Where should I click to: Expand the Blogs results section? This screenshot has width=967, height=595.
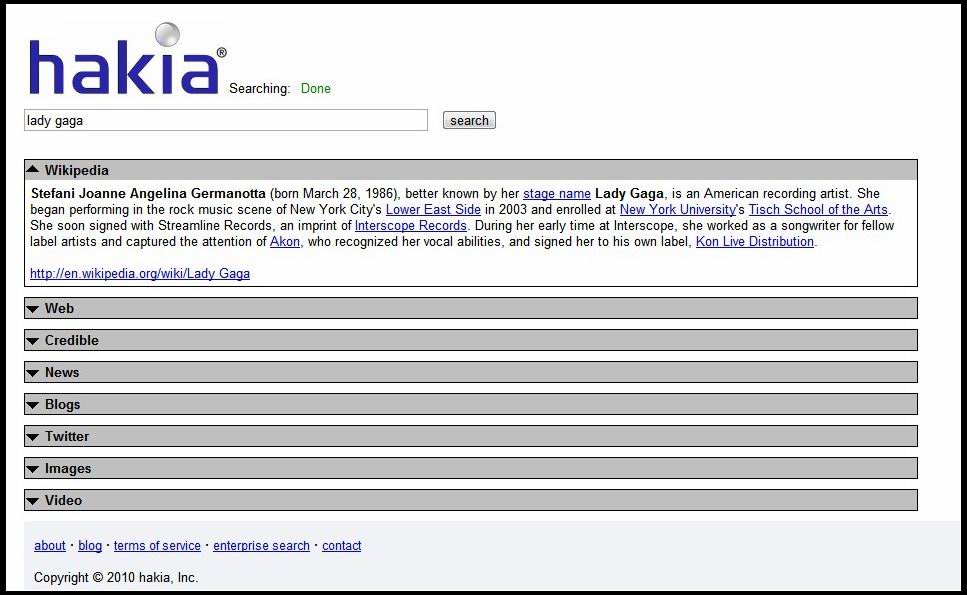[471, 404]
